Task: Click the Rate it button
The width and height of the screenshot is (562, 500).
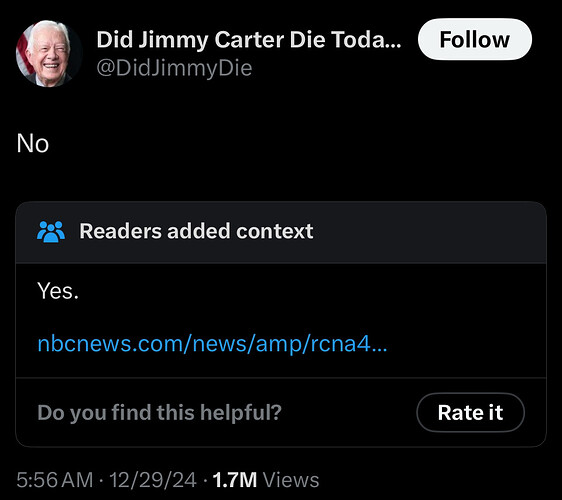Action: click(x=470, y=412)
